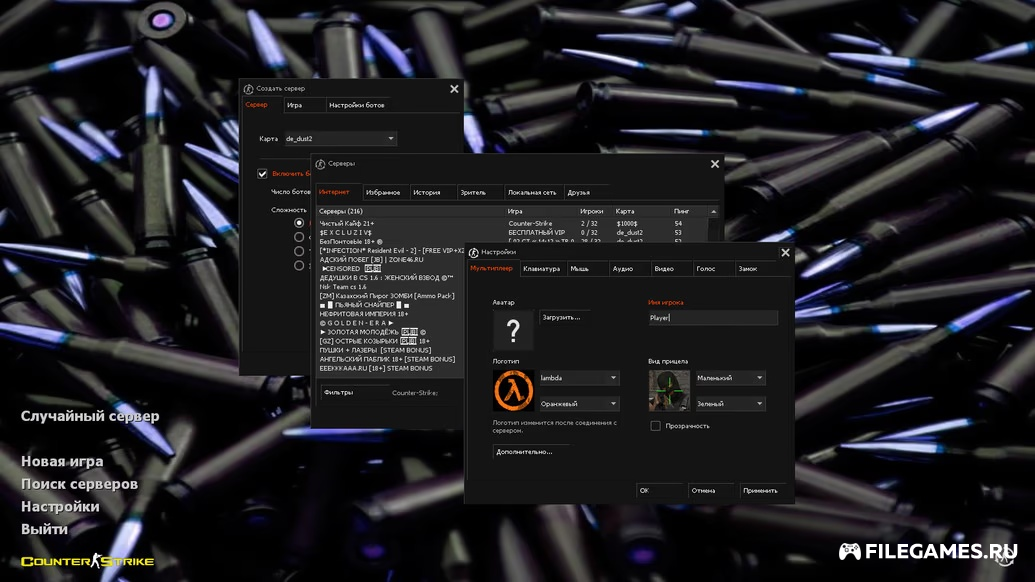1035x582 pixels.
Task: Sort servers by the Пинг column header
Action: coord(690,211)
